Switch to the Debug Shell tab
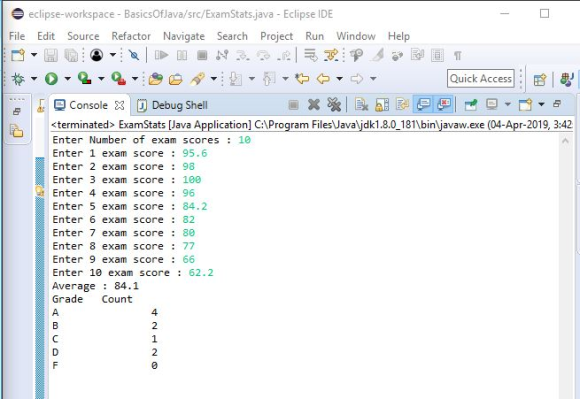Screen dimensions: 580x399 pos(172,105)
